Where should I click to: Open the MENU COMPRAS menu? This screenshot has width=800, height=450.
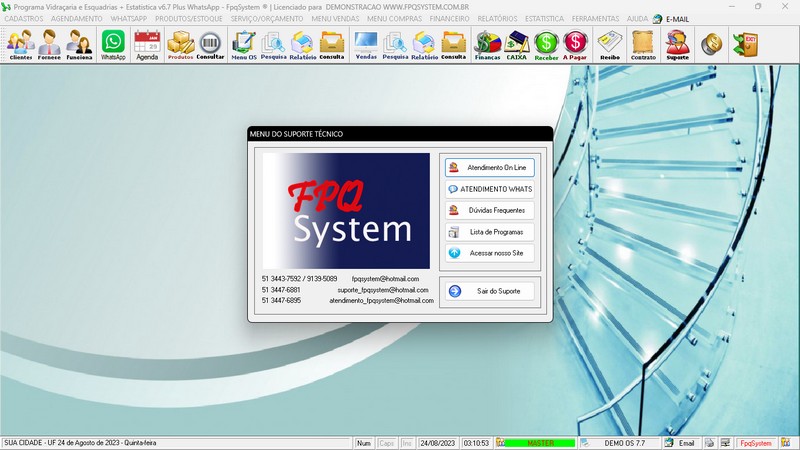(394, 19)
